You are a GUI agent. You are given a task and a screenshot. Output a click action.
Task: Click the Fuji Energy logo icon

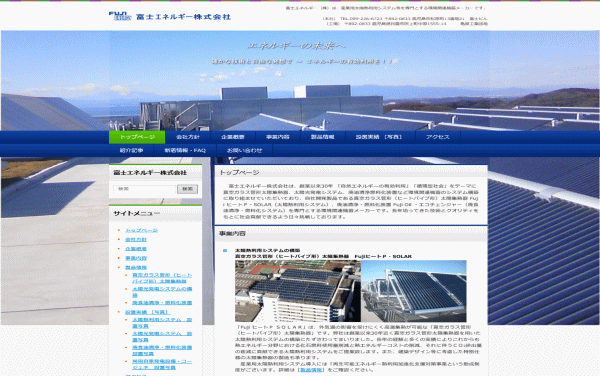coord(120,16)
